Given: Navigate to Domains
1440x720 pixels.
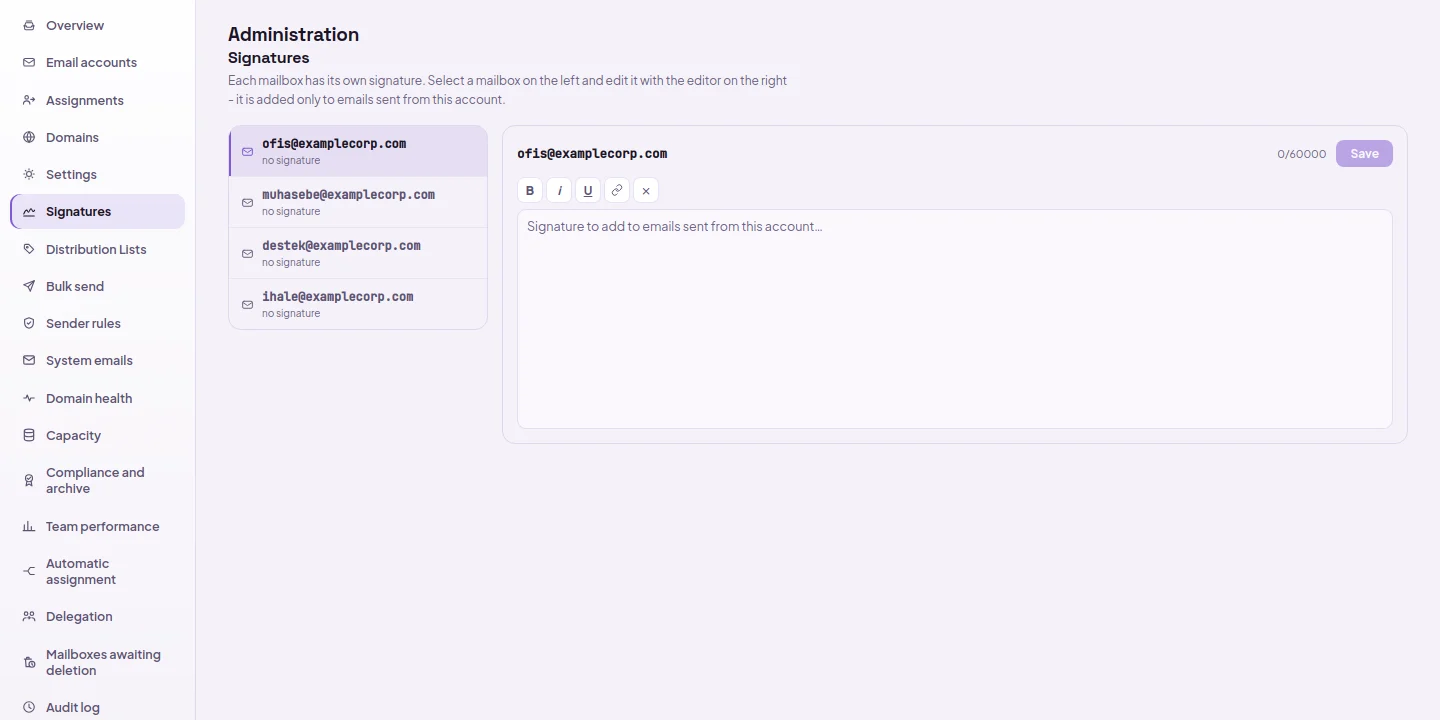Looking at the screenshot, I should pos(98,137).
